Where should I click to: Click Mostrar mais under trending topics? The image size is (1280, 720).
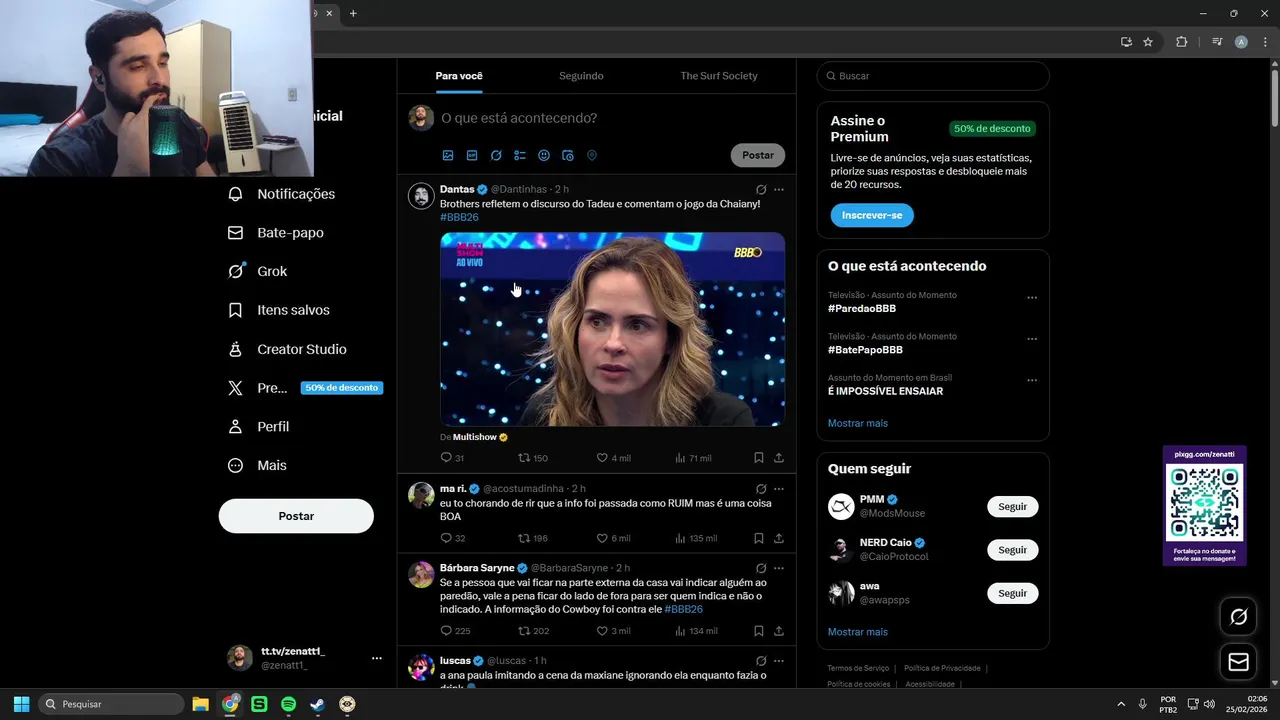pyautogui.click(x=858, y=423)
